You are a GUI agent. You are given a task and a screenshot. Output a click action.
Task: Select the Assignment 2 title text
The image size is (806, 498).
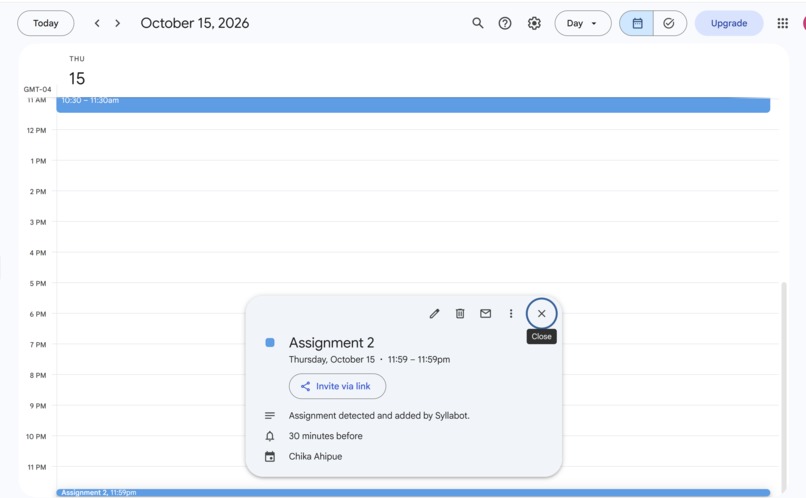(x=332, y=343)
